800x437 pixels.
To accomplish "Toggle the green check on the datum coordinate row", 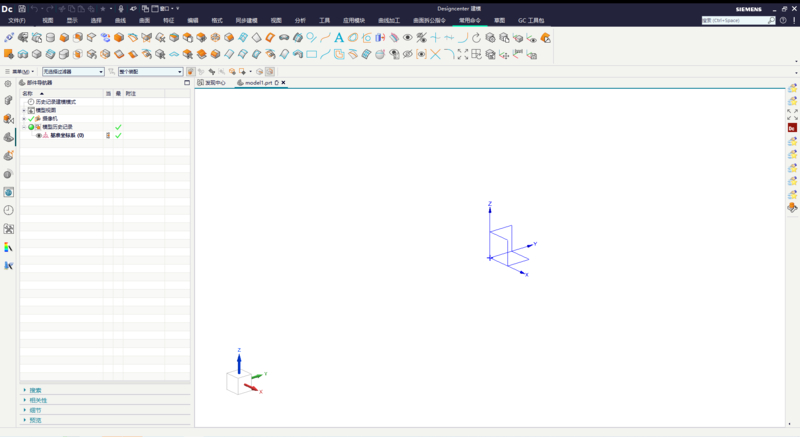I will (118, 136).
